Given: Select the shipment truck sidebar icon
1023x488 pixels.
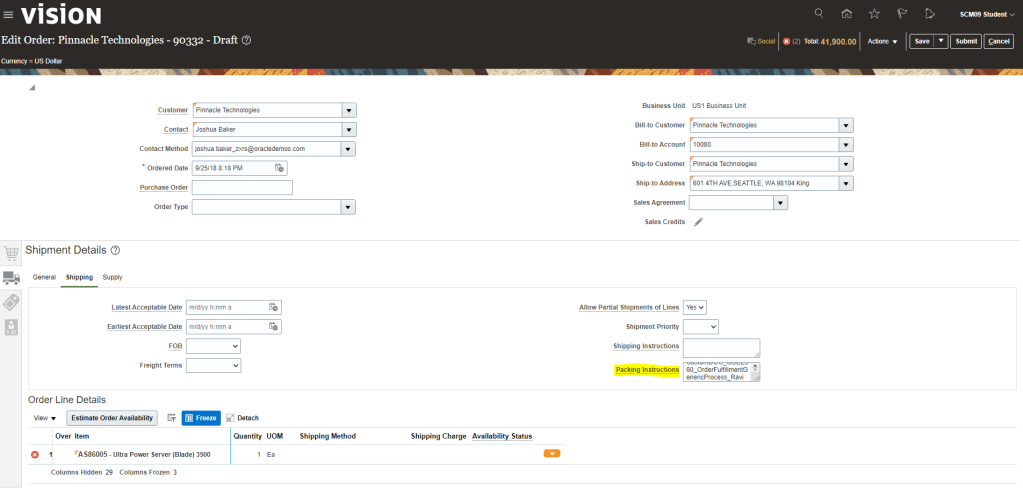Looking at the screenshot, I should click(11, 277).
